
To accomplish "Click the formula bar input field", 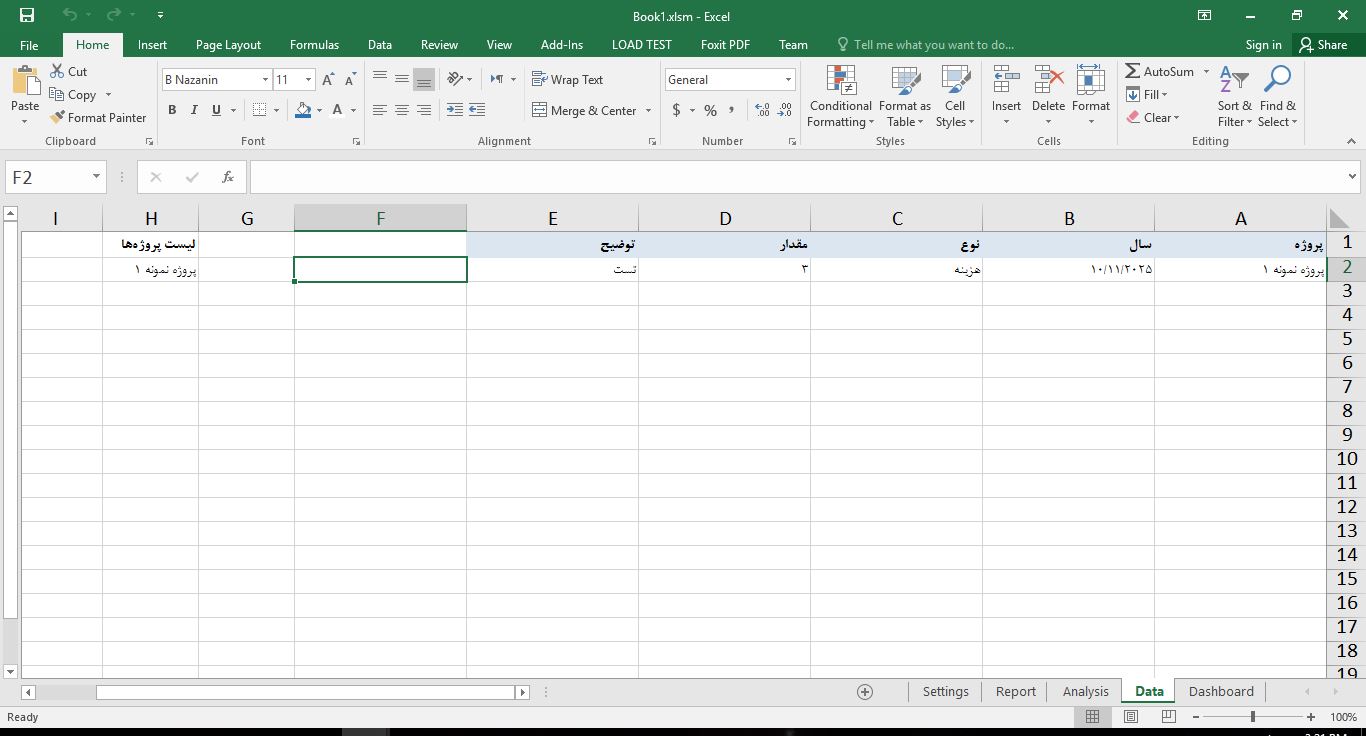I will pos(796,177).
